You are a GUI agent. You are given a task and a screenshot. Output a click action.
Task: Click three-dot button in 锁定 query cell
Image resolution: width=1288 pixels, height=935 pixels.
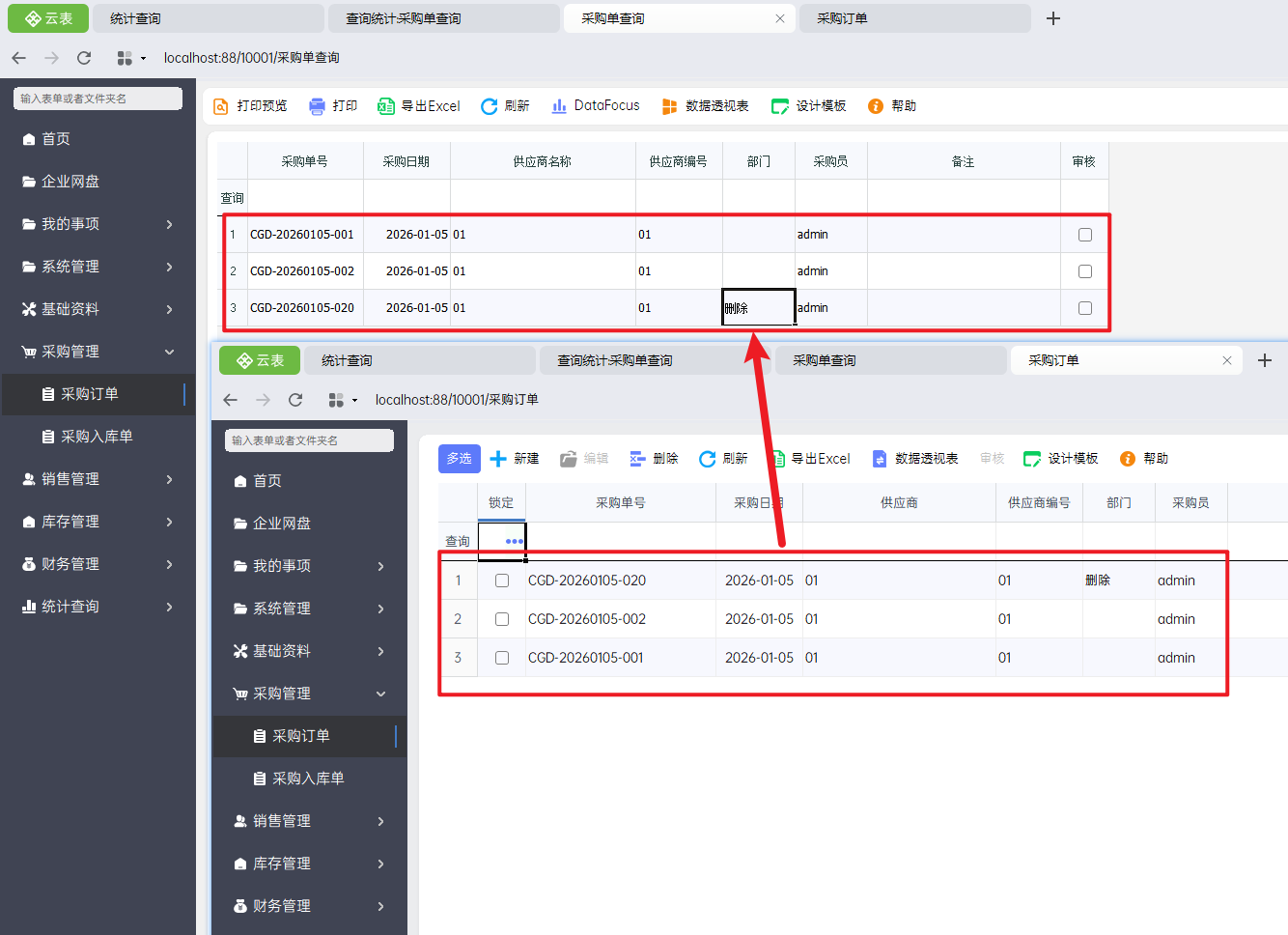click(514, 541)
